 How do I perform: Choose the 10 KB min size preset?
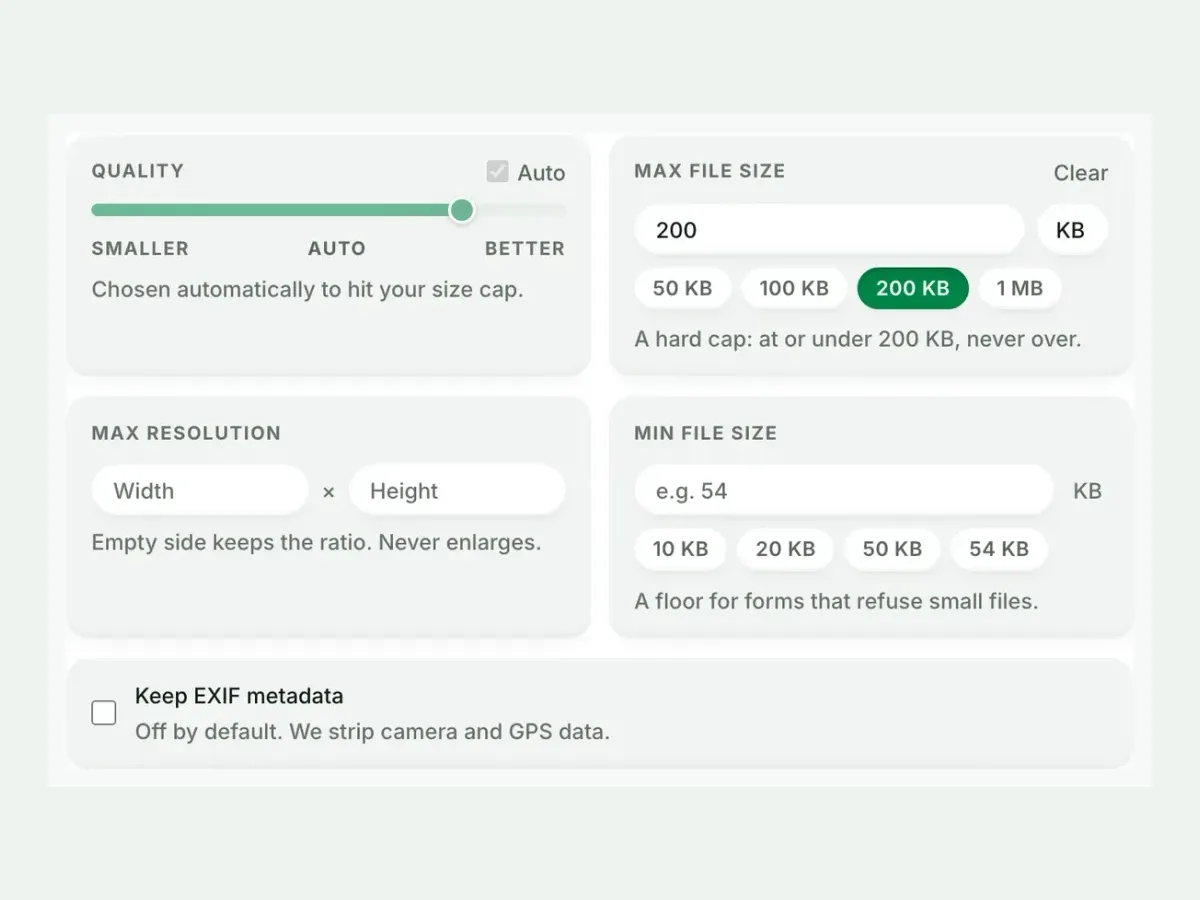pyautogui.click(x=681, y=549)
